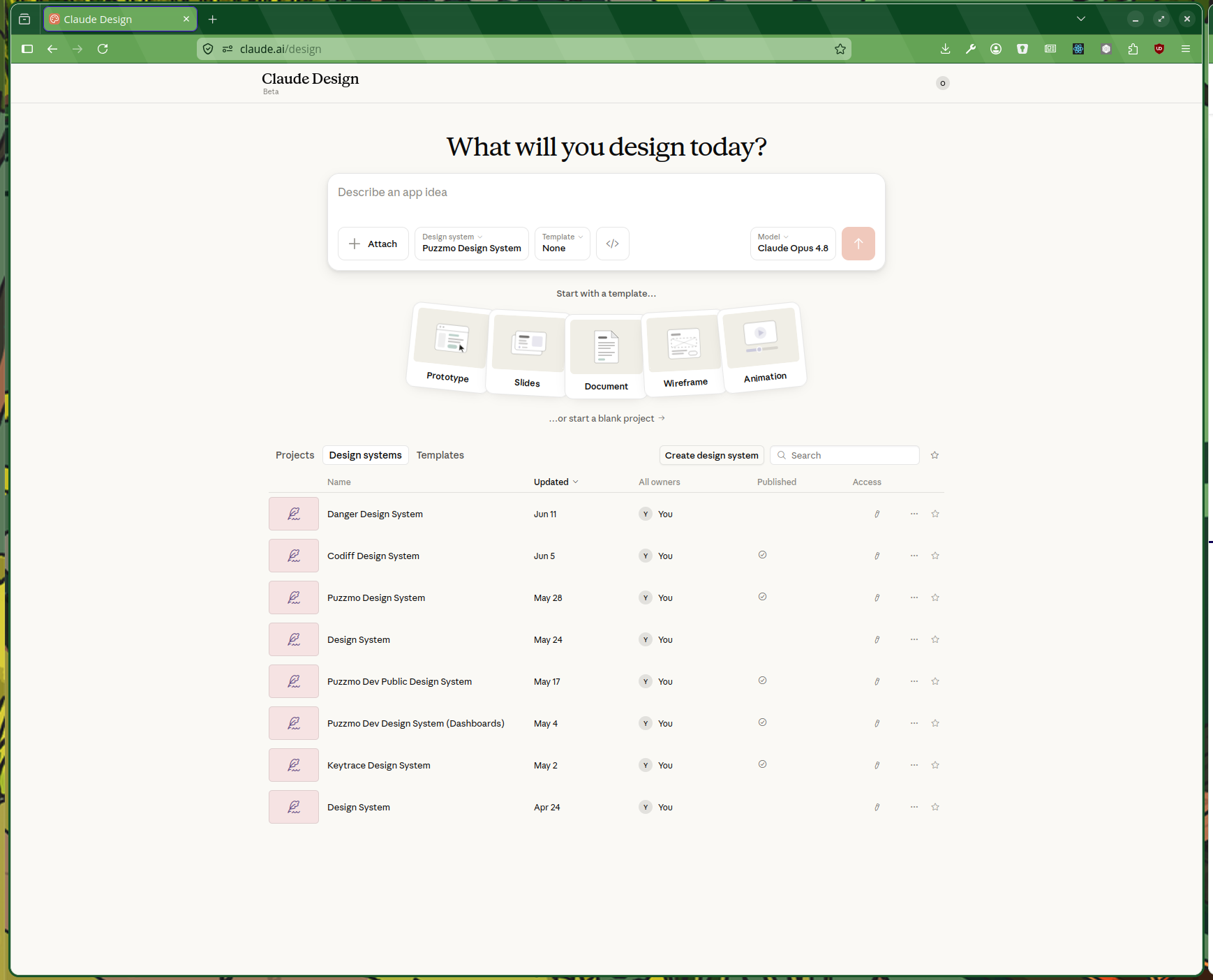The height and width of the screenshot is (980, 1213).
Task: Star the Puzzmo Design System row
Action: pyautogui.click(x=935, y=597)
